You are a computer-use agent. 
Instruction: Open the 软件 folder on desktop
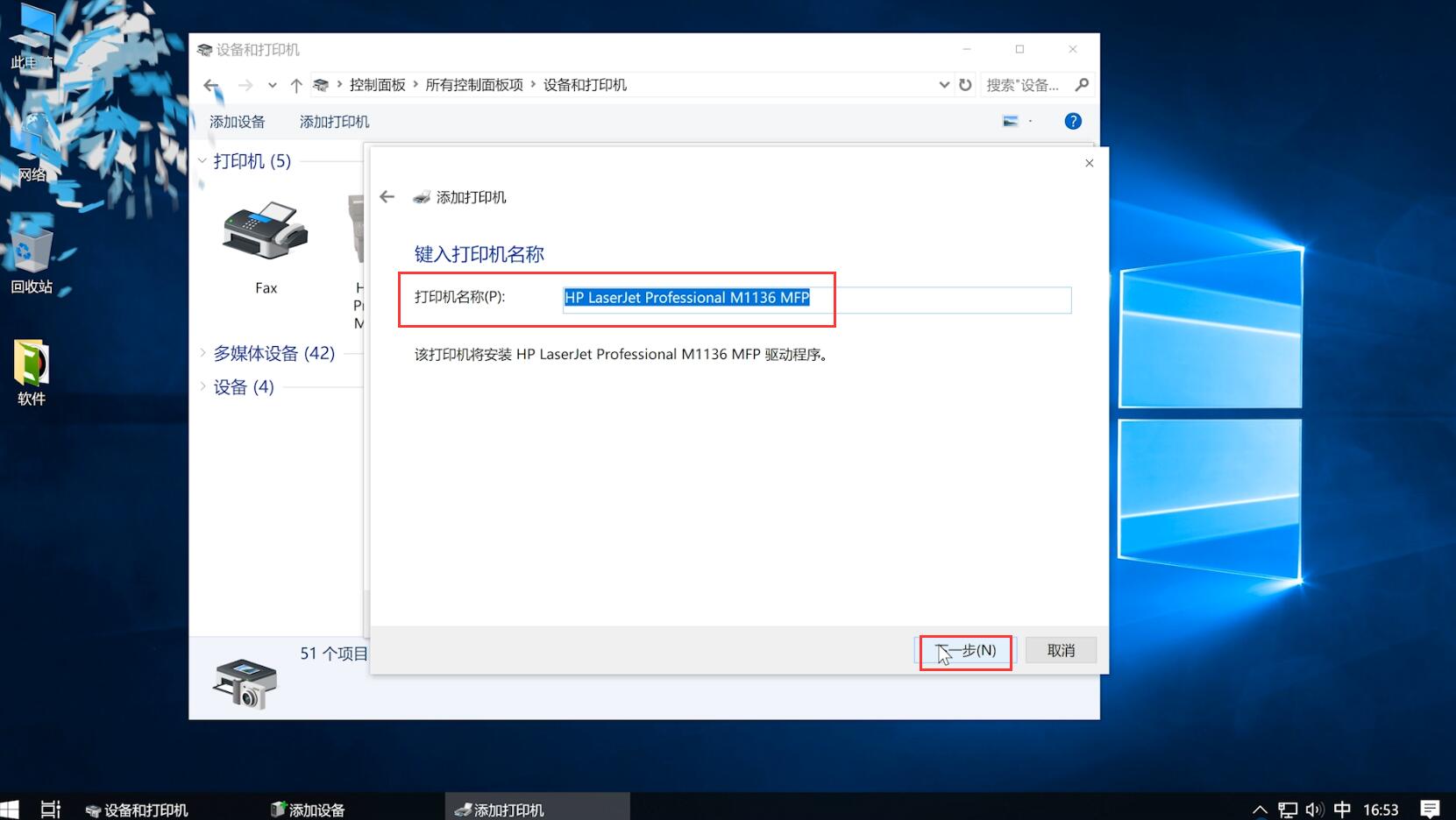[x=32, y=372]
